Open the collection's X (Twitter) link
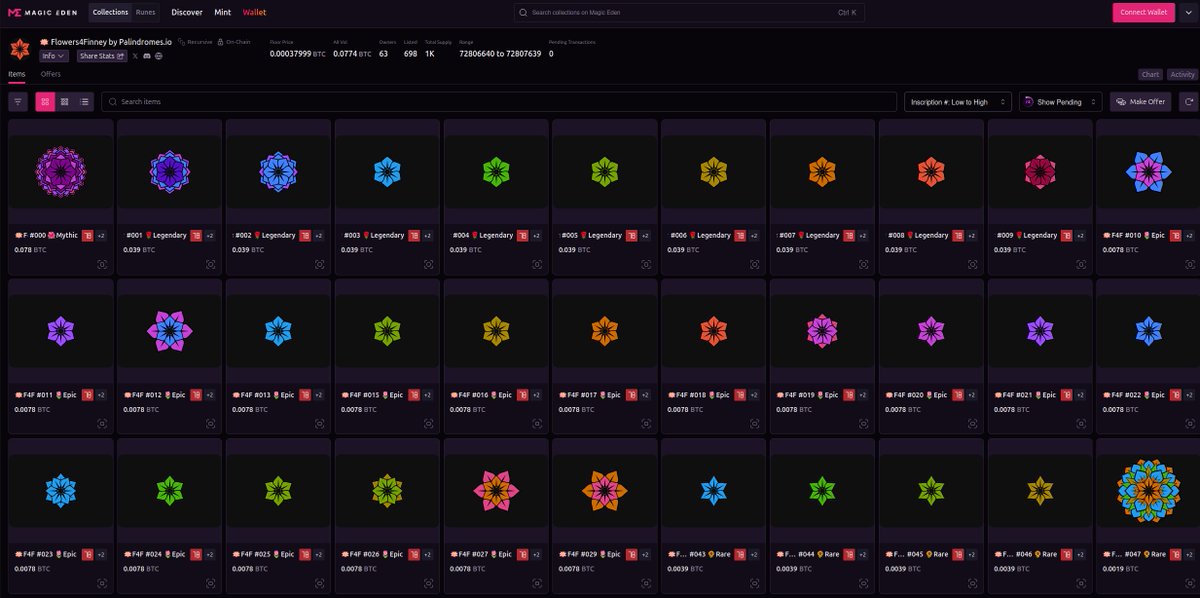Viewport: 1200px width, 598px height. (x=137, y=56)
